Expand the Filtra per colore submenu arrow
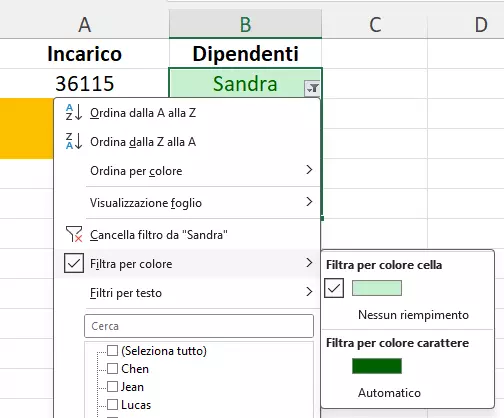This screenshot has width=504, height=418. [x=309, y=263]
